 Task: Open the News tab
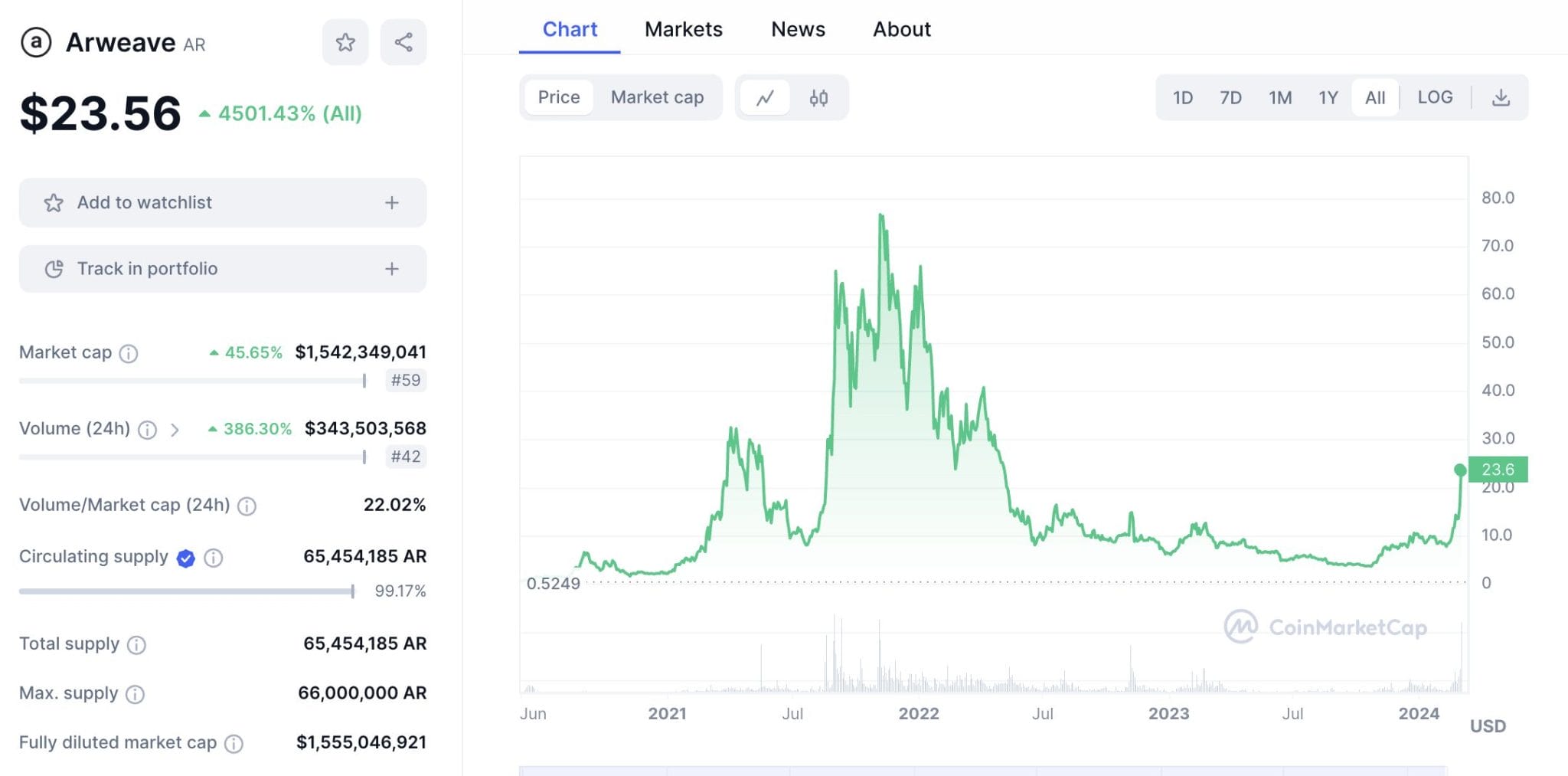click(x=798, y=29)
